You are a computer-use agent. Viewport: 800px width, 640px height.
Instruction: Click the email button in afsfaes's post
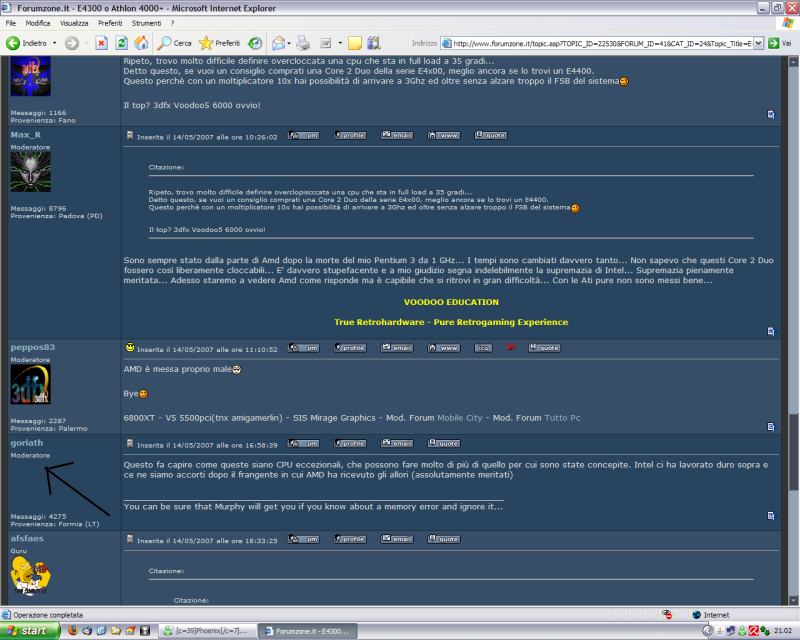[397, 539]
